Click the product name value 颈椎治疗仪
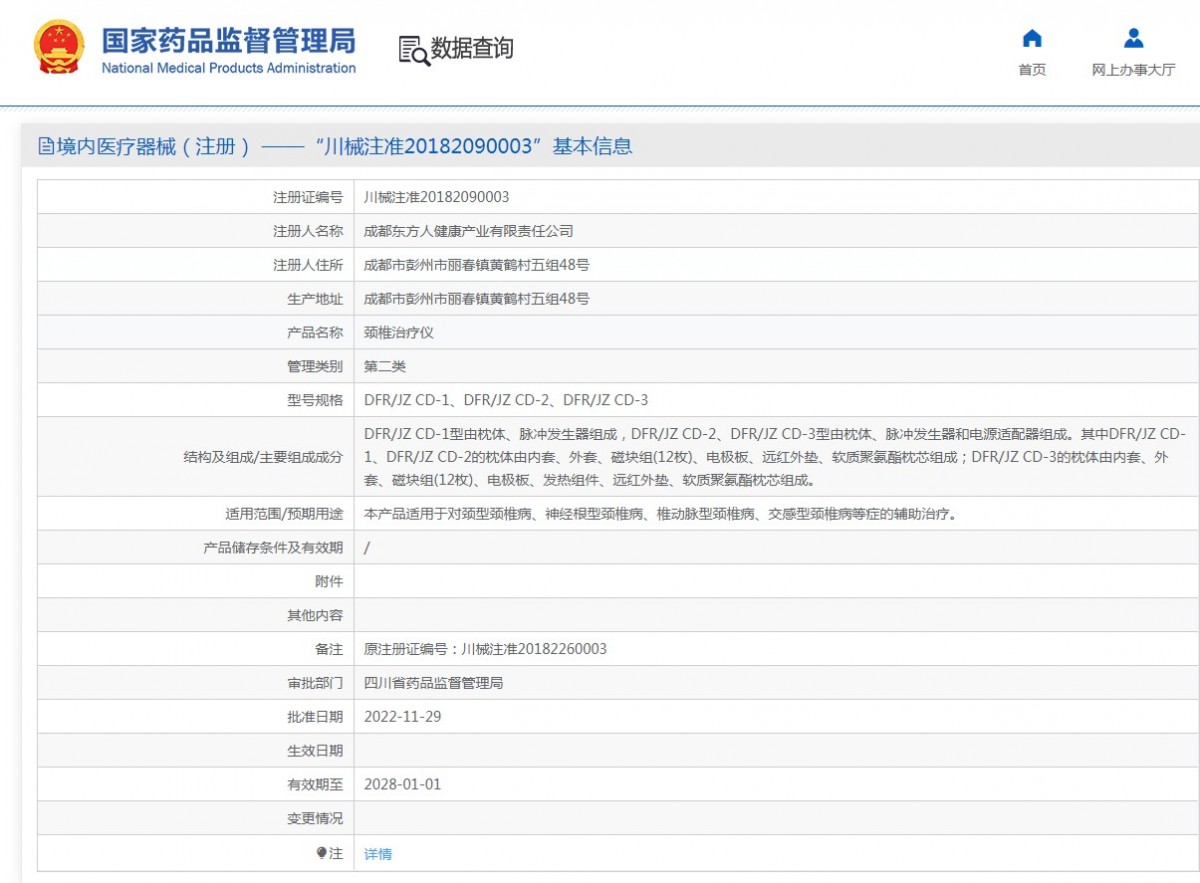Screen dimensions: 1200x883 tap(398, 333)
